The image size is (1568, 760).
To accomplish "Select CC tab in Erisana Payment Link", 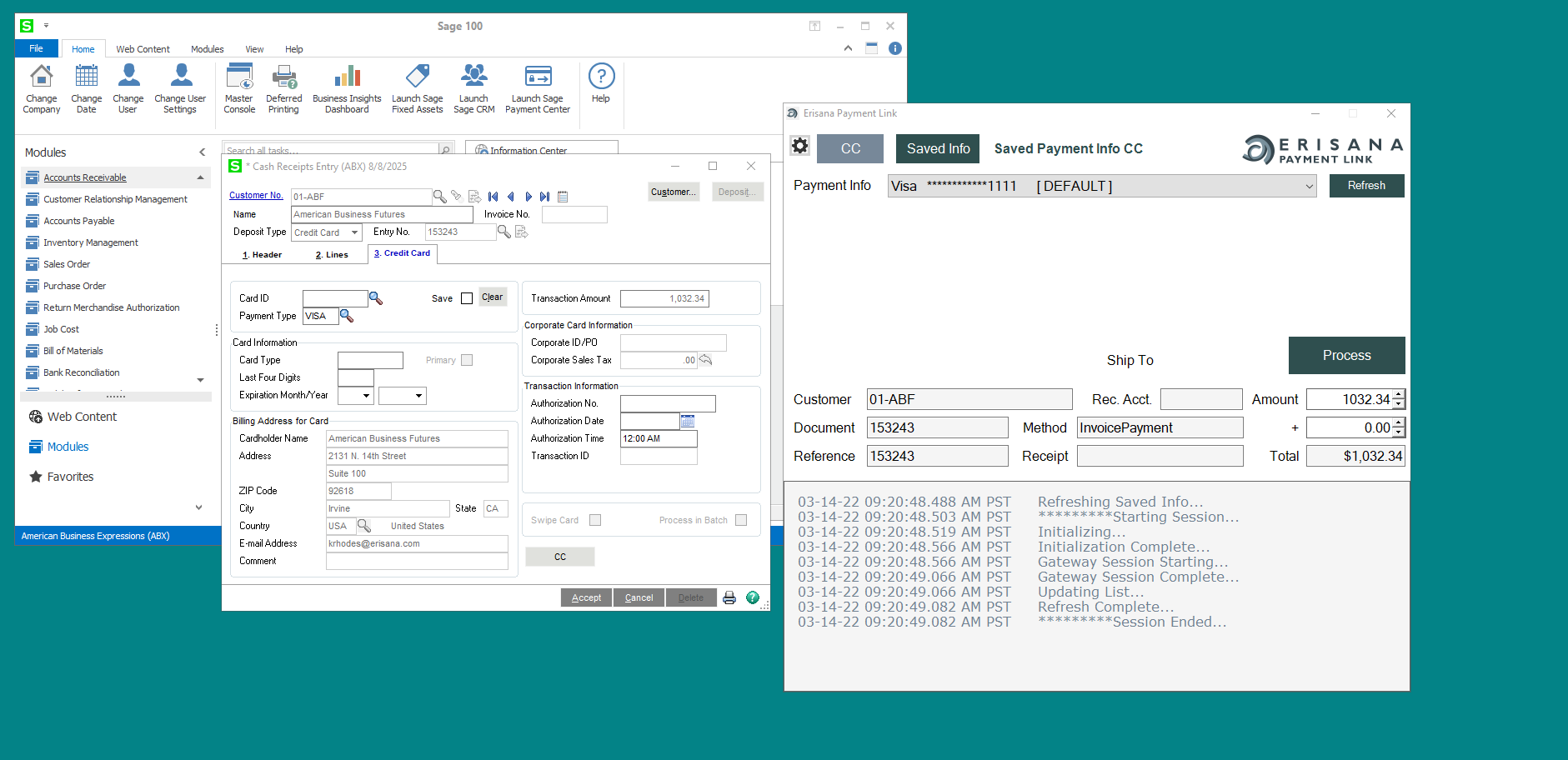I will pos(850,148).
